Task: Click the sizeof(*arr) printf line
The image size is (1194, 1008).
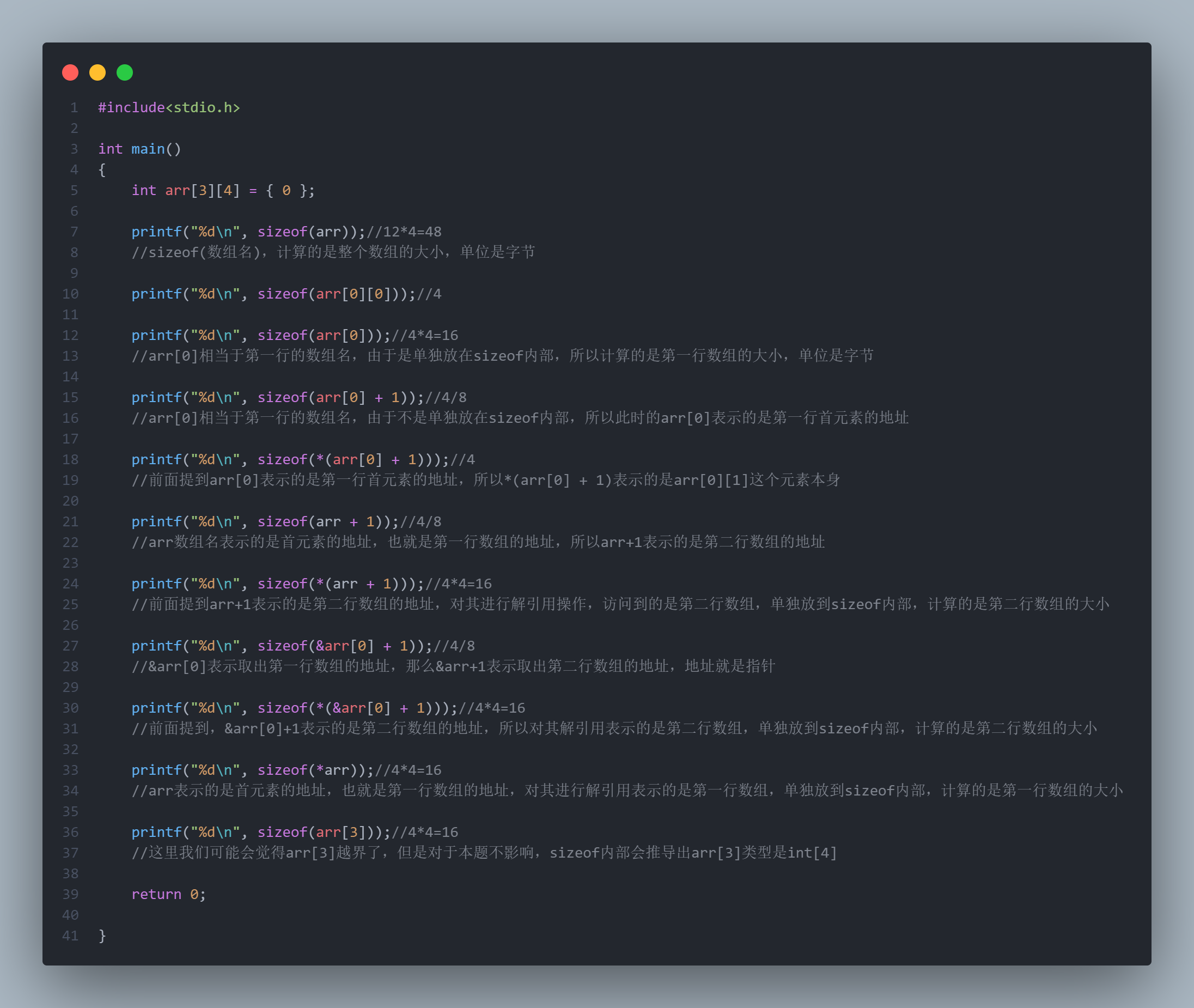Action: 286,770
